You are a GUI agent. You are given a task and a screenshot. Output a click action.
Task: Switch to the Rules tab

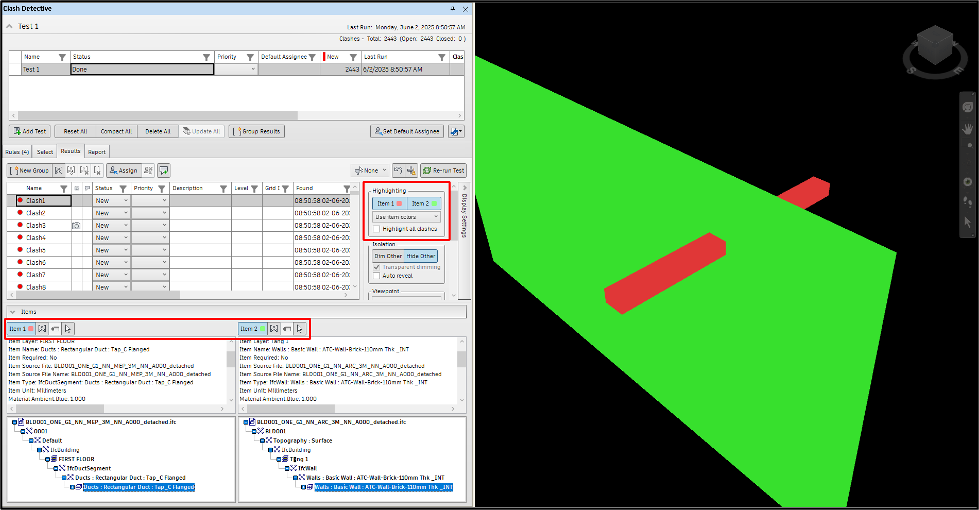pos(17,152)
